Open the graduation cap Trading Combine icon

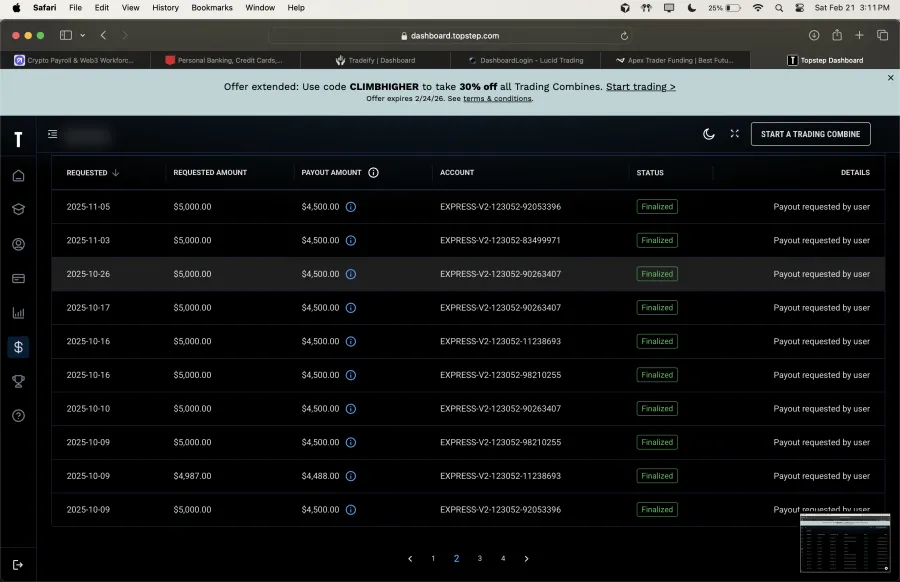(18, 209)
